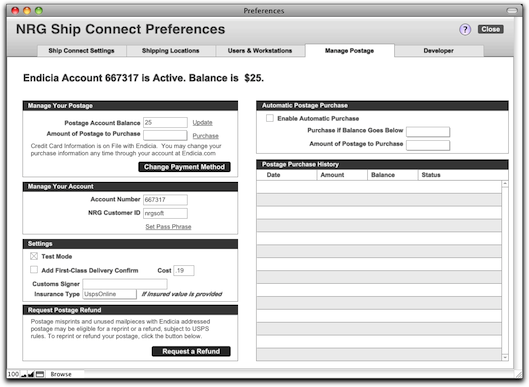529x387 pixels.
Task: Open the Shipping Locations tab
Action: point(170,51)
